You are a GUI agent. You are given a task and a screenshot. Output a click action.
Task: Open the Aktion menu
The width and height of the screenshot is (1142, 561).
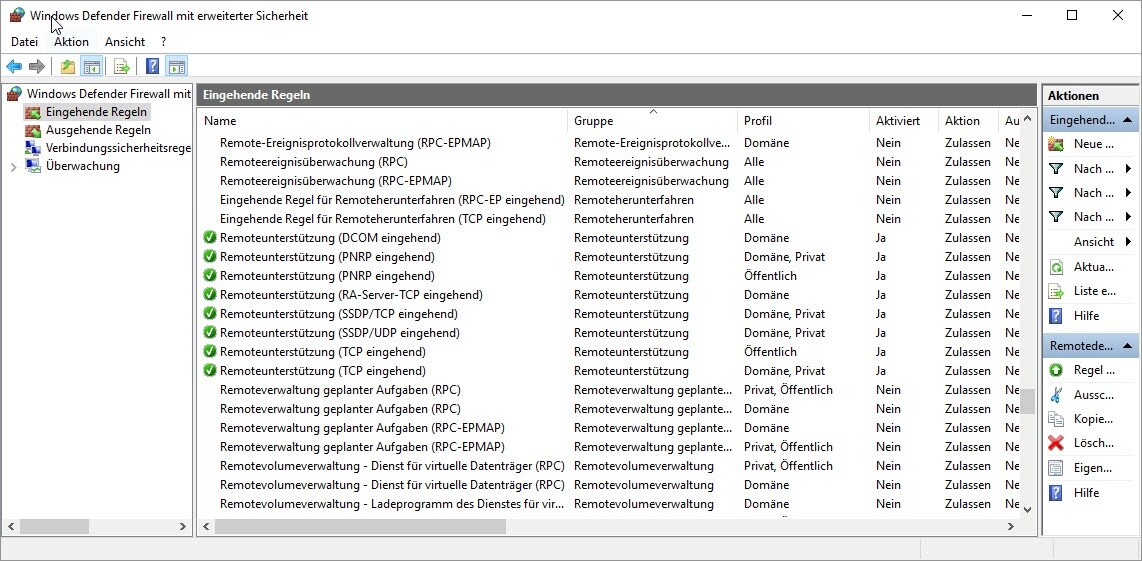[x=71, y=42]
